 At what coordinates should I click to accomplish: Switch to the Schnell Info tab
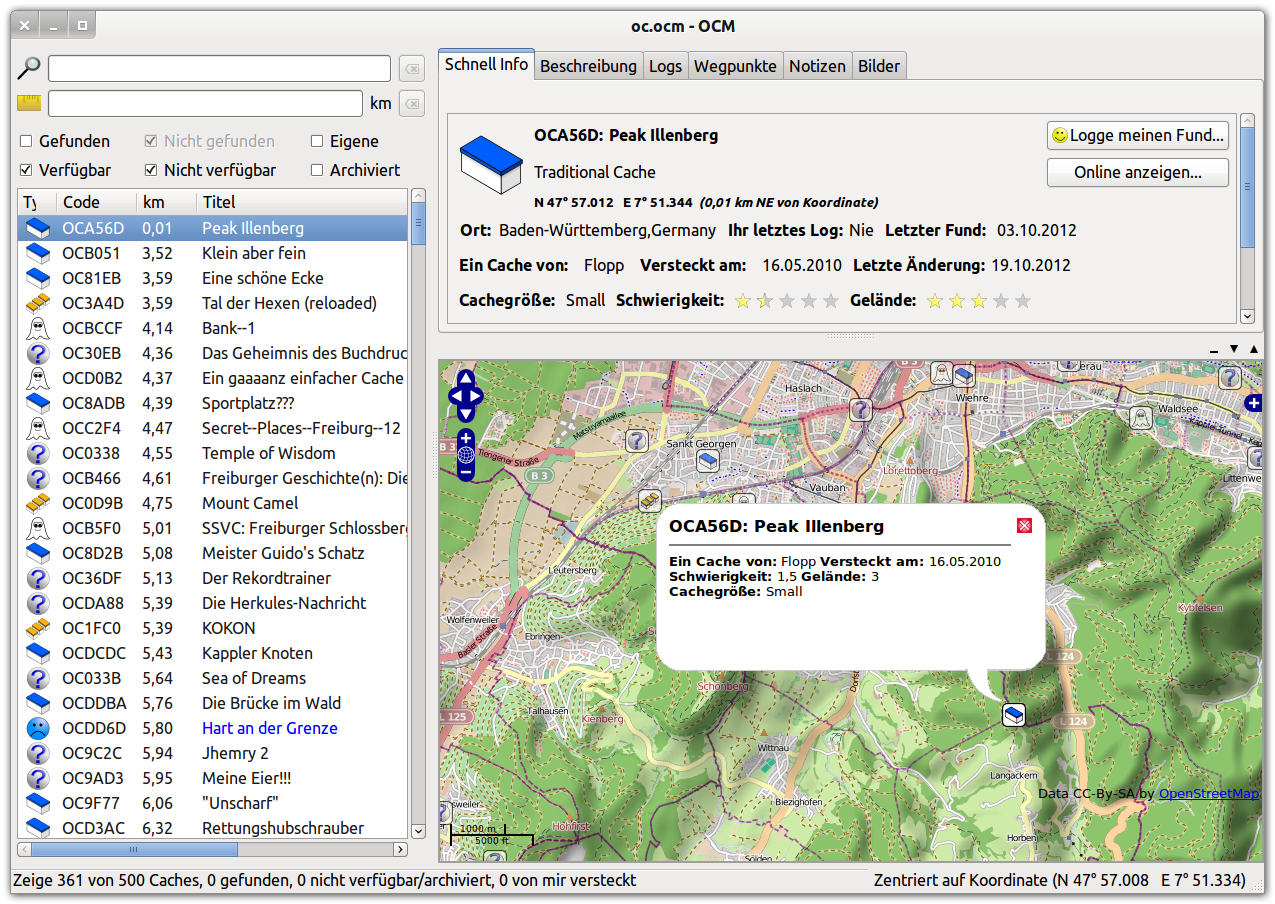(x=487, y=64)
